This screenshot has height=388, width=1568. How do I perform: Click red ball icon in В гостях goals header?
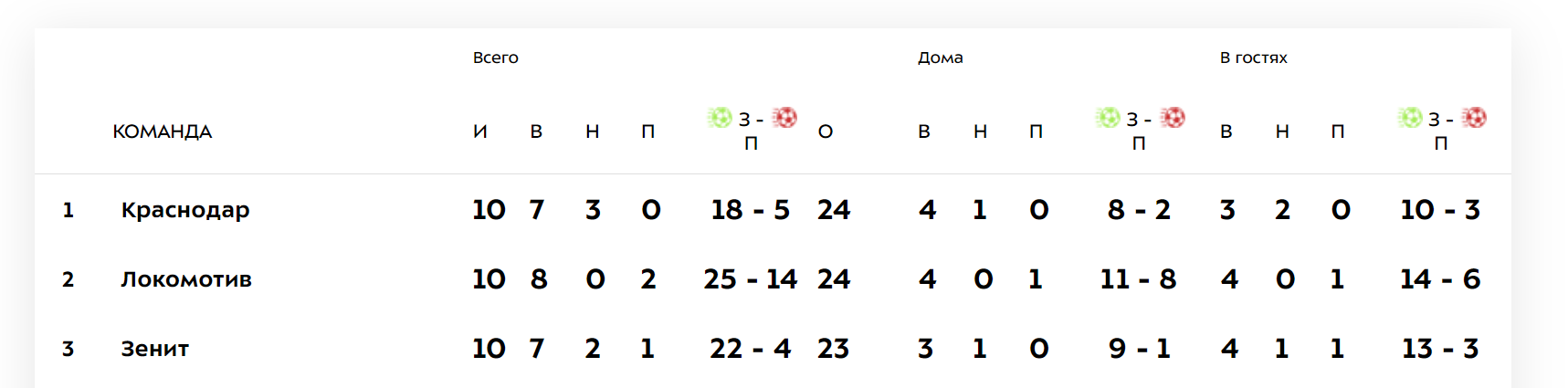point(1474,118)
